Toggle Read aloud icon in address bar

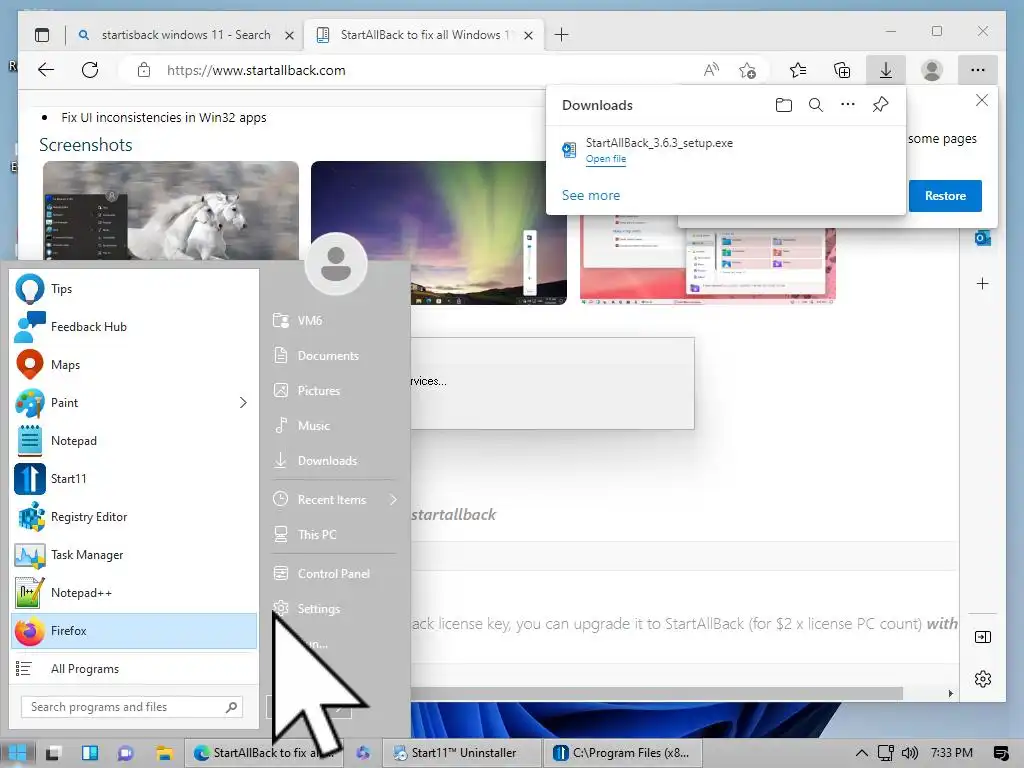pyautogui.click(x=711, y=70)
